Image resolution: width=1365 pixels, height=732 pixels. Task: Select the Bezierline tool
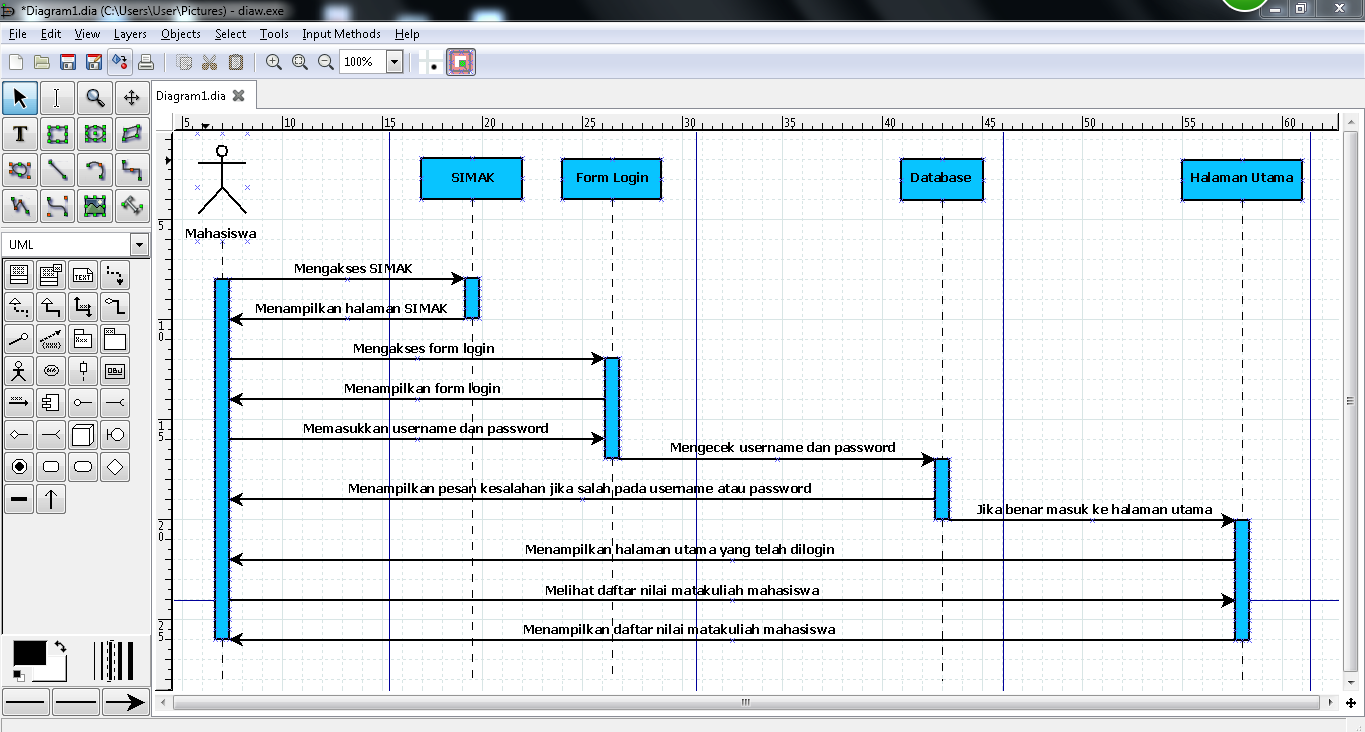(57, 206)
